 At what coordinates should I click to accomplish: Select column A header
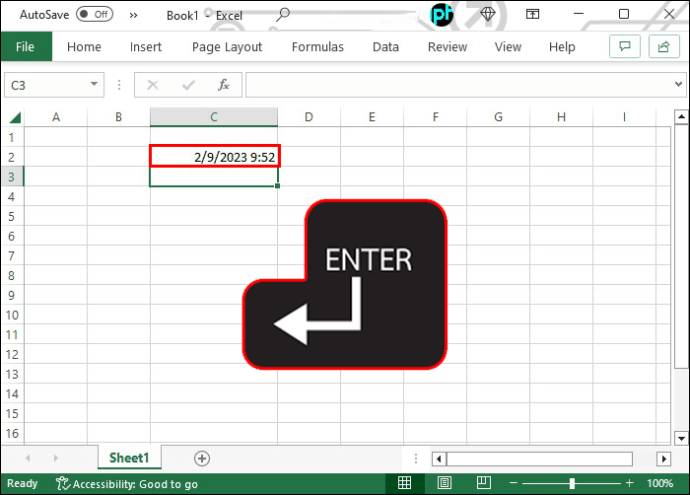(x=56, y=117)
